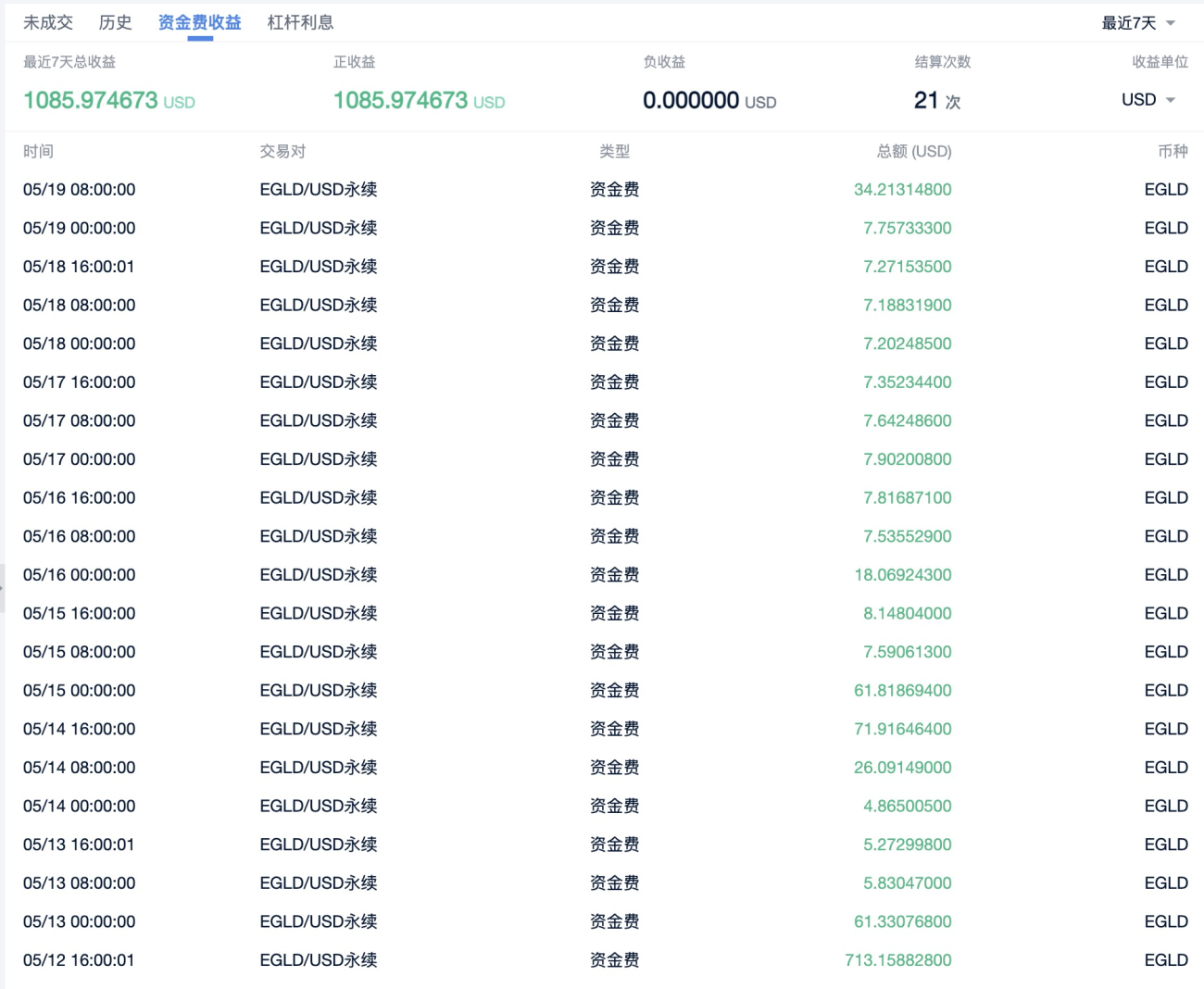The width and height of the screenshot is (1204, 989).
Task: Click the 时间 column header
Action: (x=38, y=151)
